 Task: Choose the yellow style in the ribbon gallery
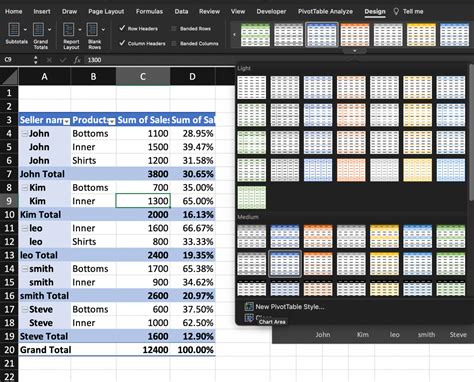(x=421, y=35)
